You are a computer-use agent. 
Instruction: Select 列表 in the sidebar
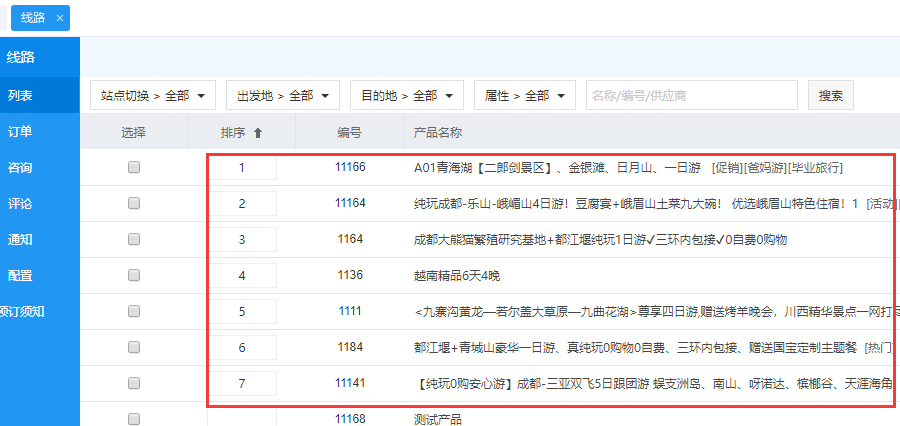click(20, 96)
